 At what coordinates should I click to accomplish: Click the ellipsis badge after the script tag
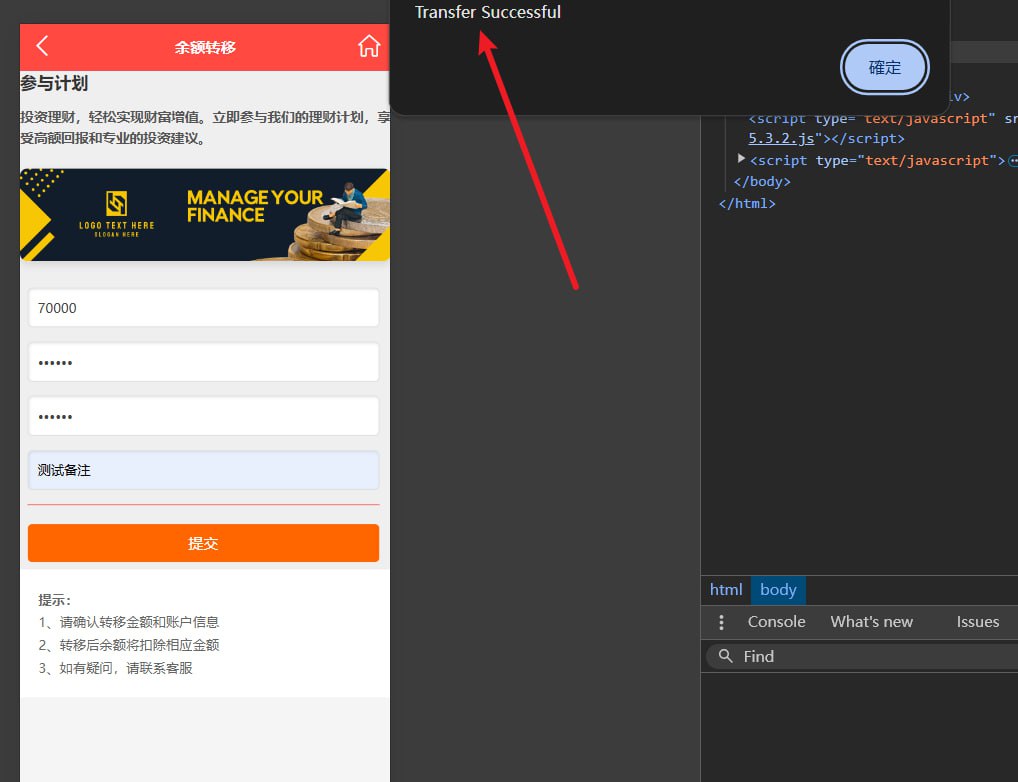[x=1012, y=161]
